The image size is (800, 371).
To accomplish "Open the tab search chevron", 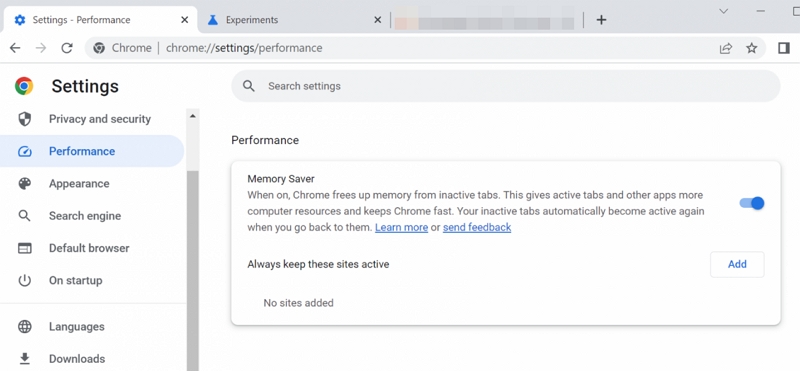I will click(723, 11).
